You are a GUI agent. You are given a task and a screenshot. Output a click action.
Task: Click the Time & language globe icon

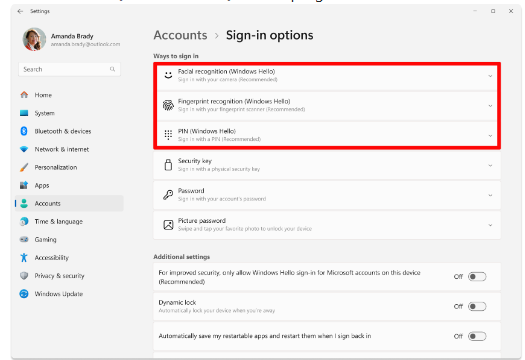click(x=24, y=221)
